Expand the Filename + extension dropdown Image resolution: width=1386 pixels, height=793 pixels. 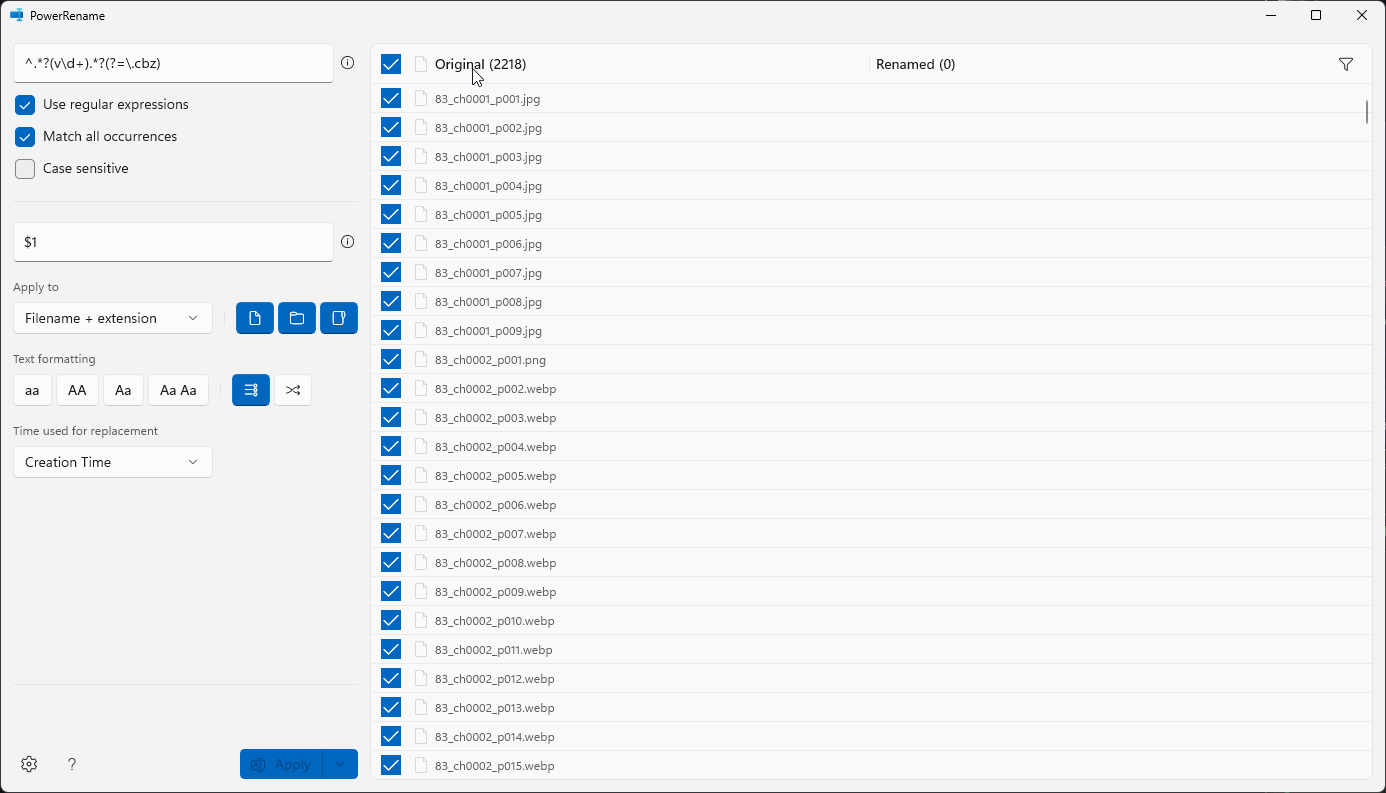pyautogui.click(x=113, y=318)
